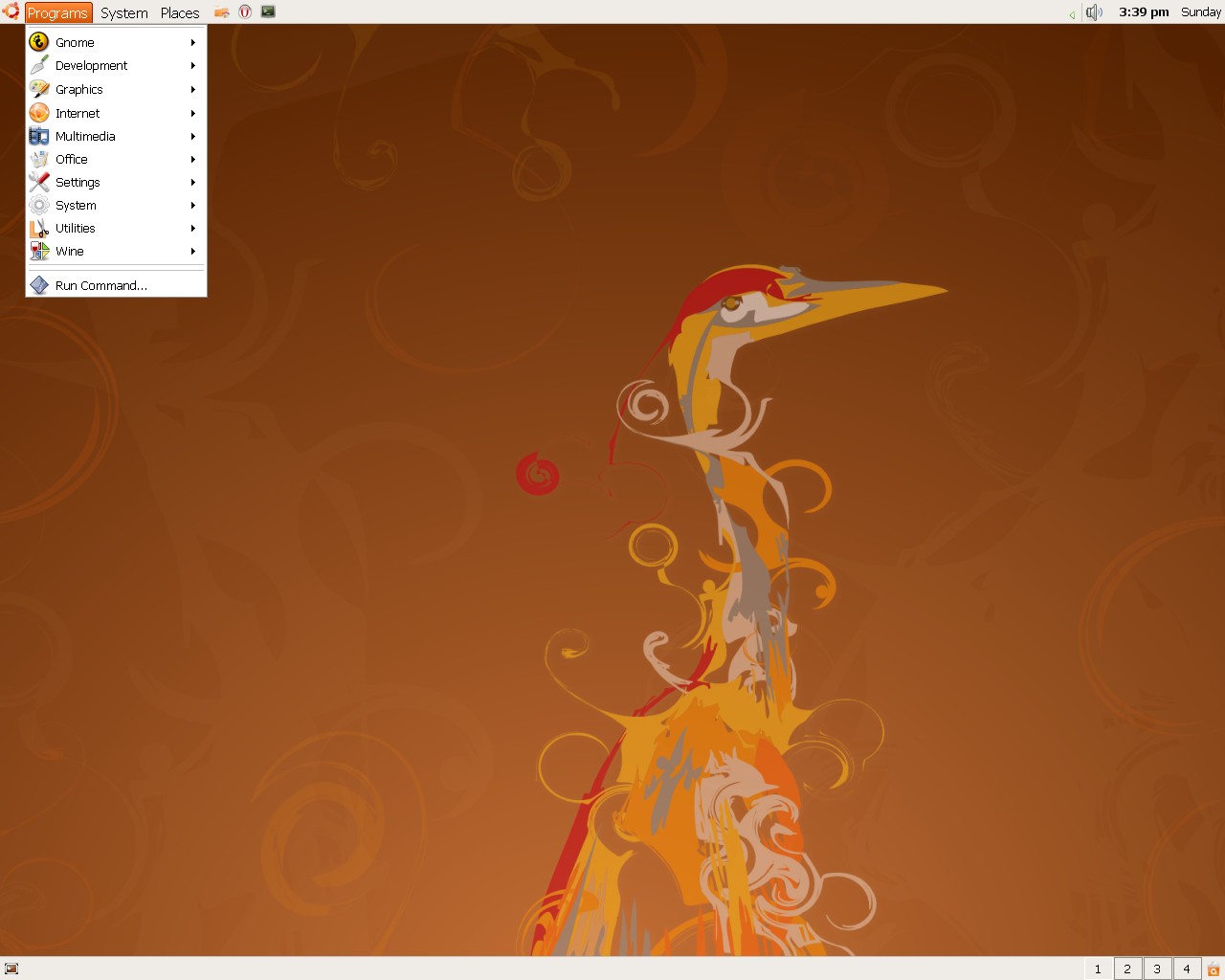Select the Internet menu entry label
Screen dimensions: 1225x980
[78, 113]
